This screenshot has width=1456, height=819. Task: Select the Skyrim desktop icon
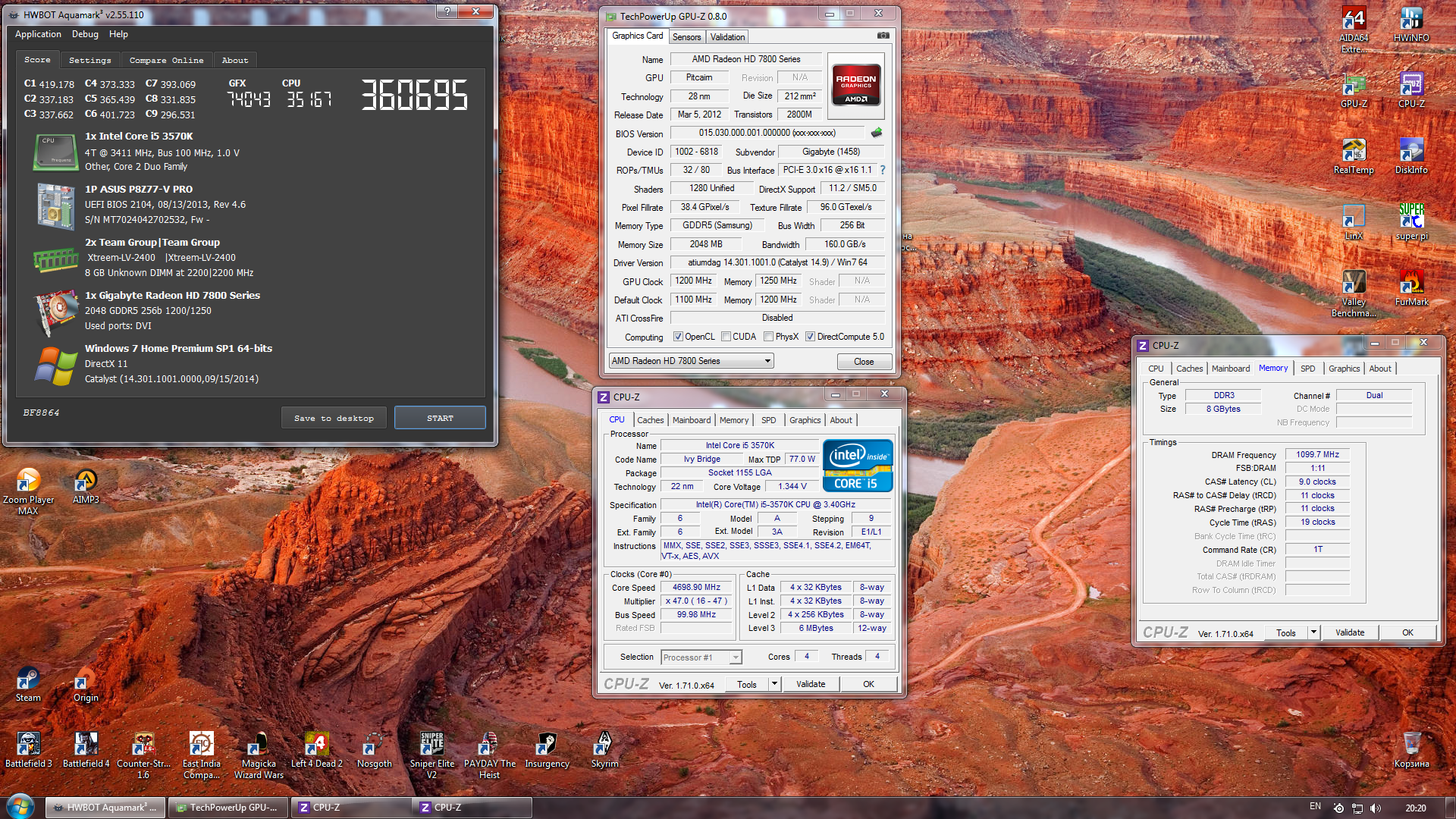[604, 750]
